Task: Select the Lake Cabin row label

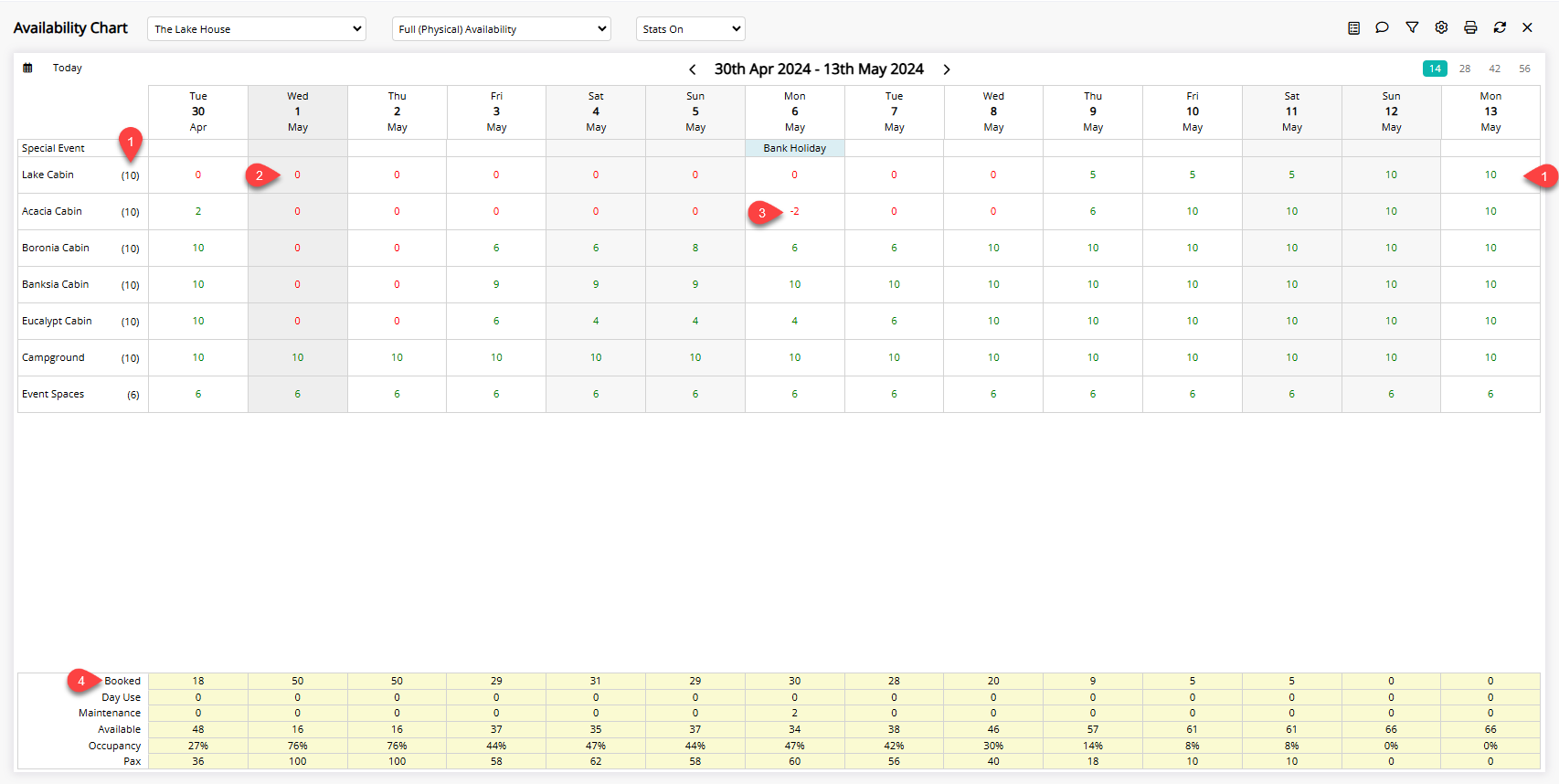Action: tap(48, 175)
